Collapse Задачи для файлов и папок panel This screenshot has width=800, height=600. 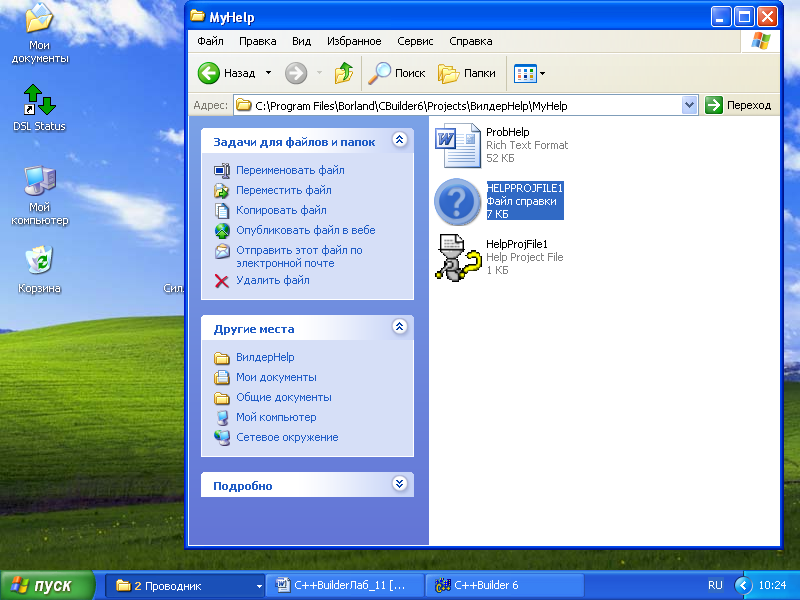coord(399,139)
